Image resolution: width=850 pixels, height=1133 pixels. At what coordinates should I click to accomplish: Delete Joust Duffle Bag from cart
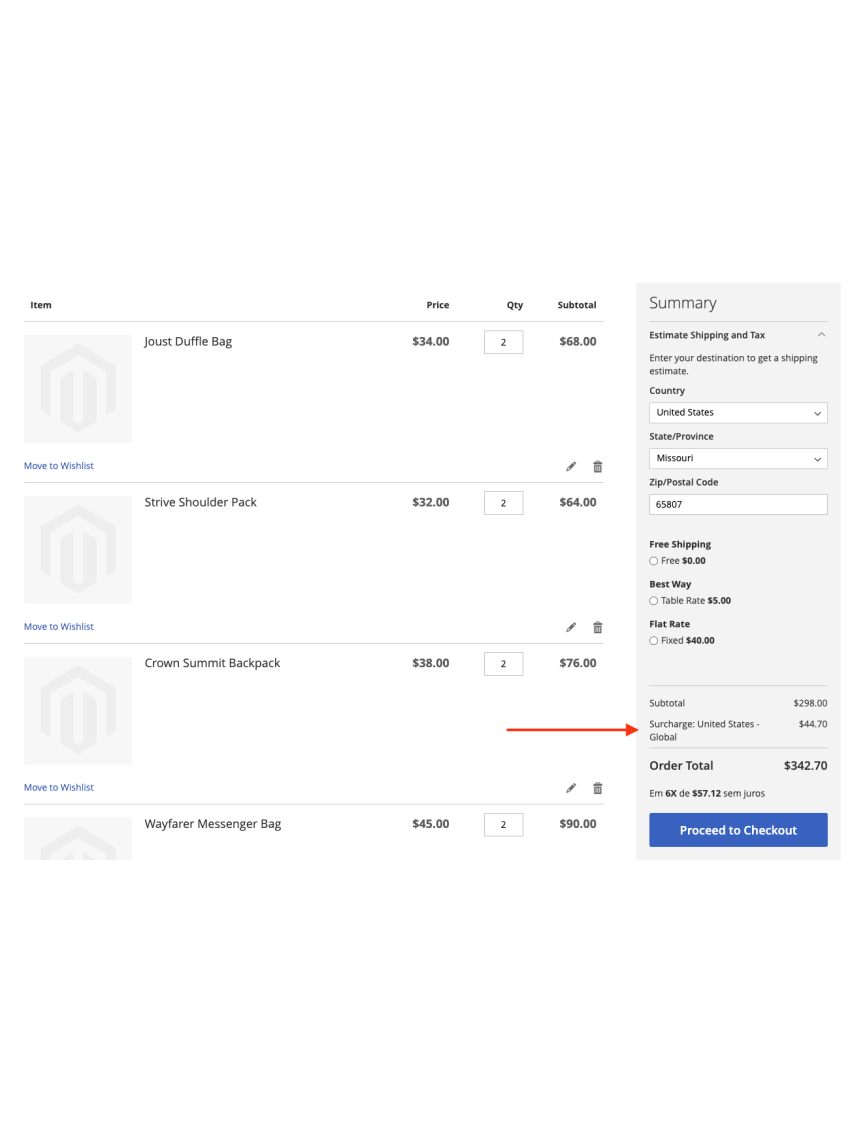[x=598, y=466]
